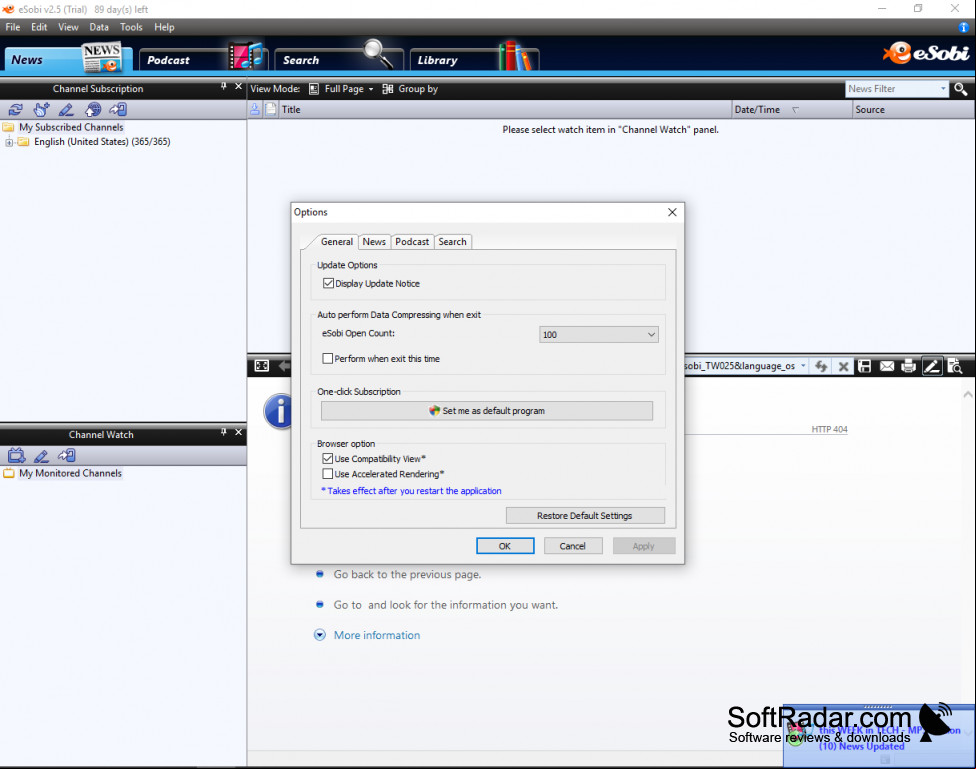The image size is (976, 769).
Task: Toggle full screen browser view icon
Action: pos(262,366)
